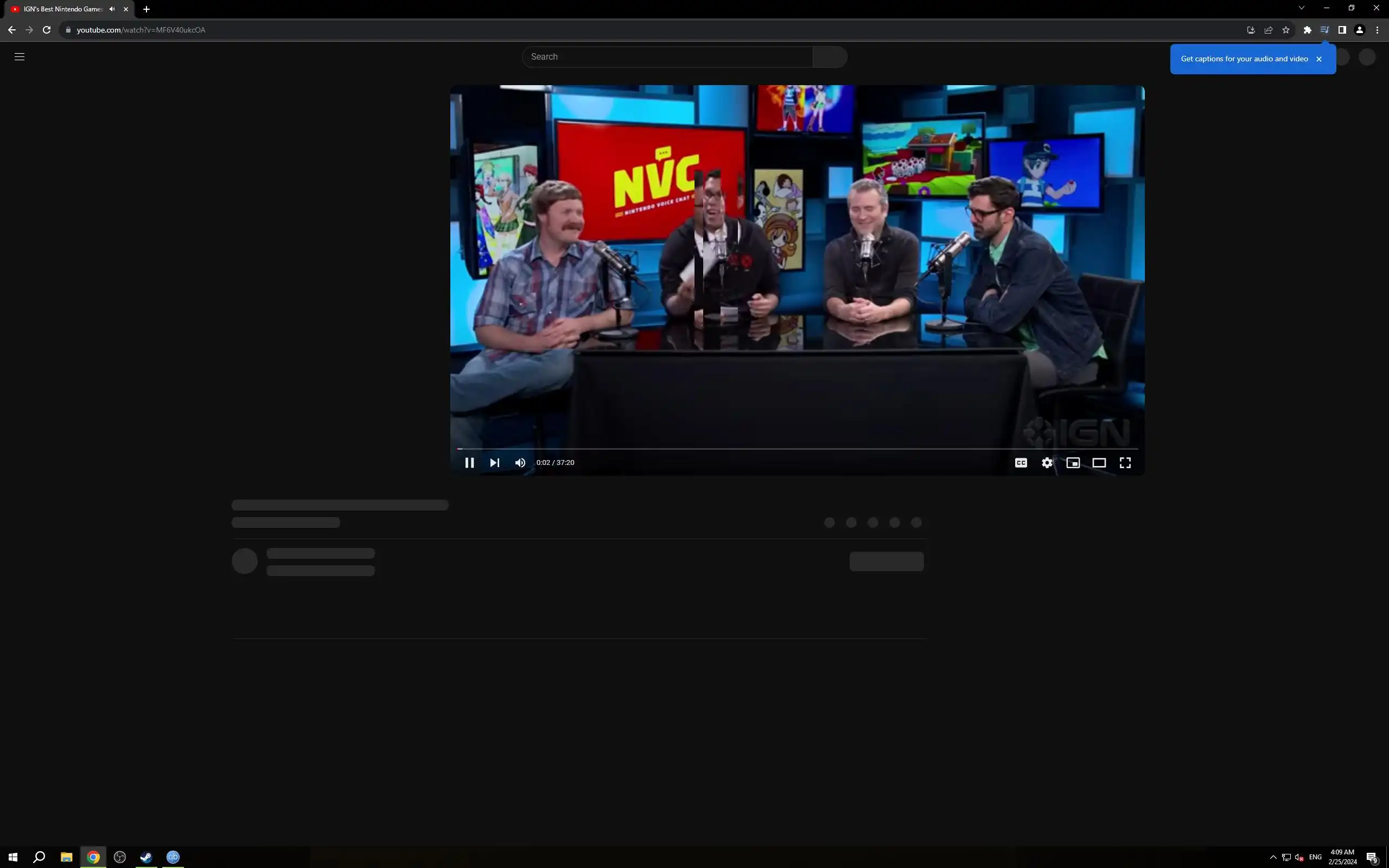Mute the IGN tab audio icon
Screen dimensions: 1389x868
tap(112, 9)
